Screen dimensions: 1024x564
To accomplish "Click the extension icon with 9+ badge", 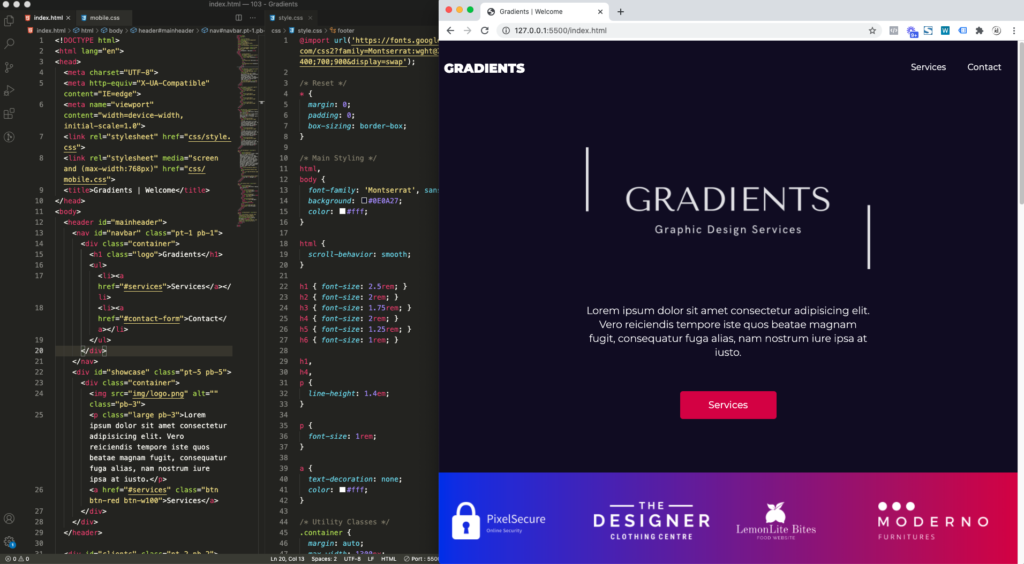I will (x=912, y=31).
